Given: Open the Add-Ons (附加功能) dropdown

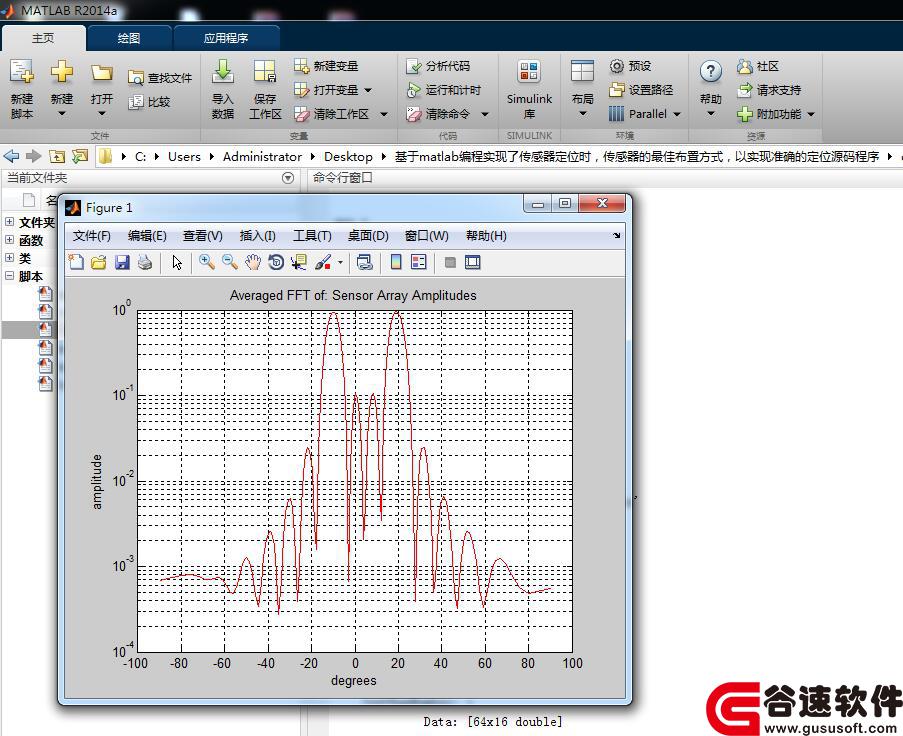Looking at the screenshot, I should click(811, 114).
